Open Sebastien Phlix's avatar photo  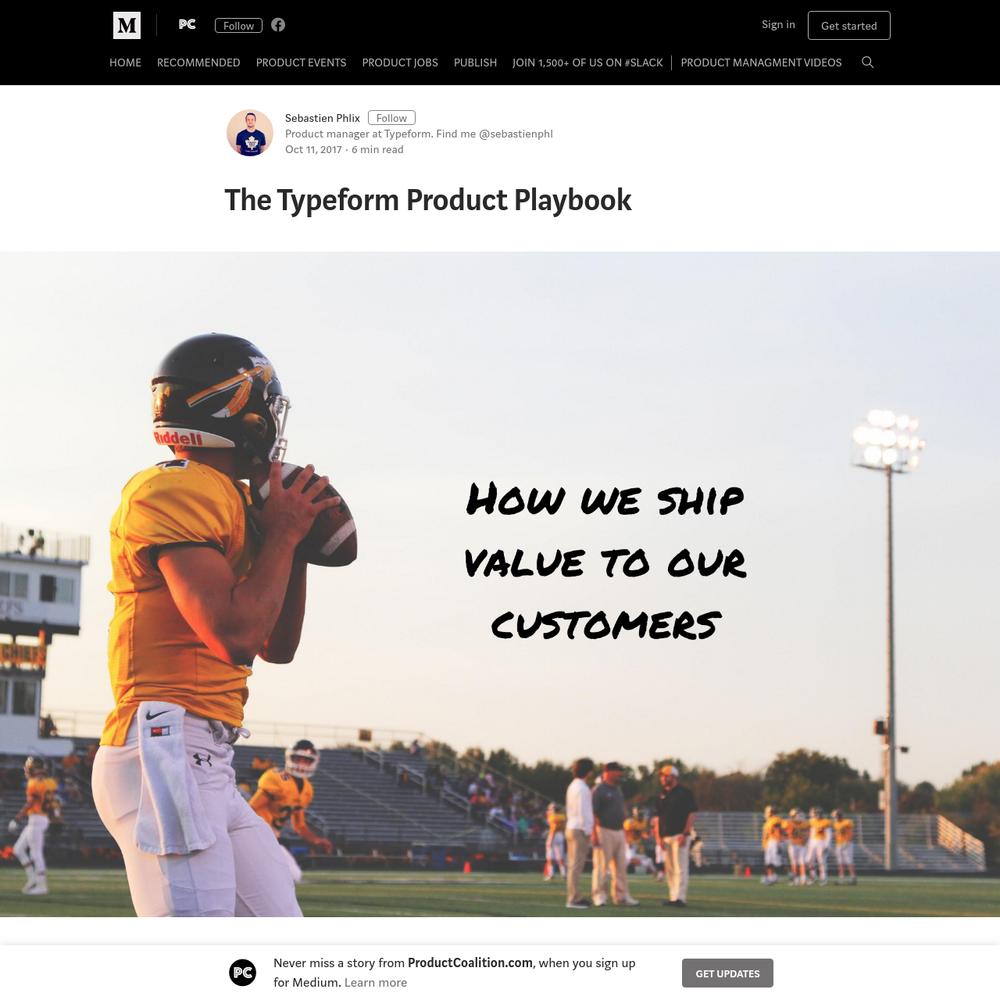[x=250, y=133]
